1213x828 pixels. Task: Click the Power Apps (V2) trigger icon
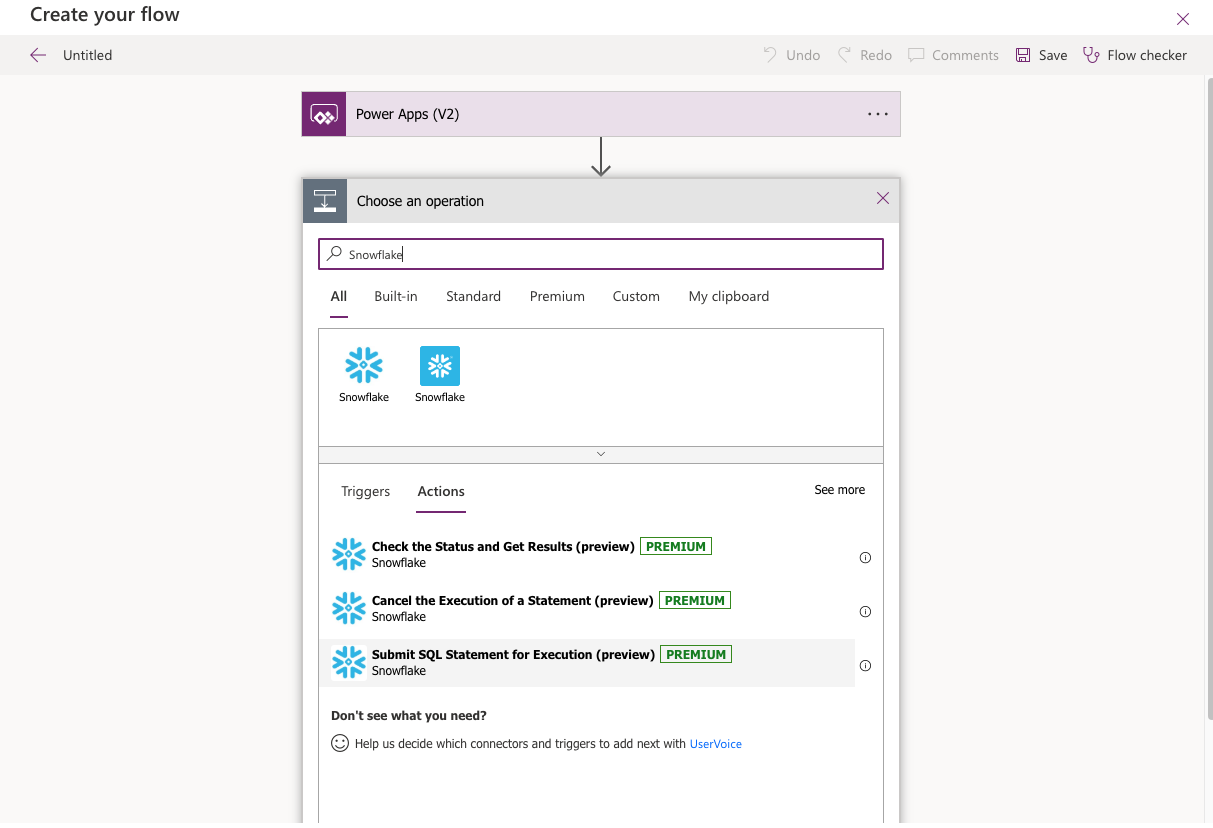pyautogui.click(x=324, y=114)
